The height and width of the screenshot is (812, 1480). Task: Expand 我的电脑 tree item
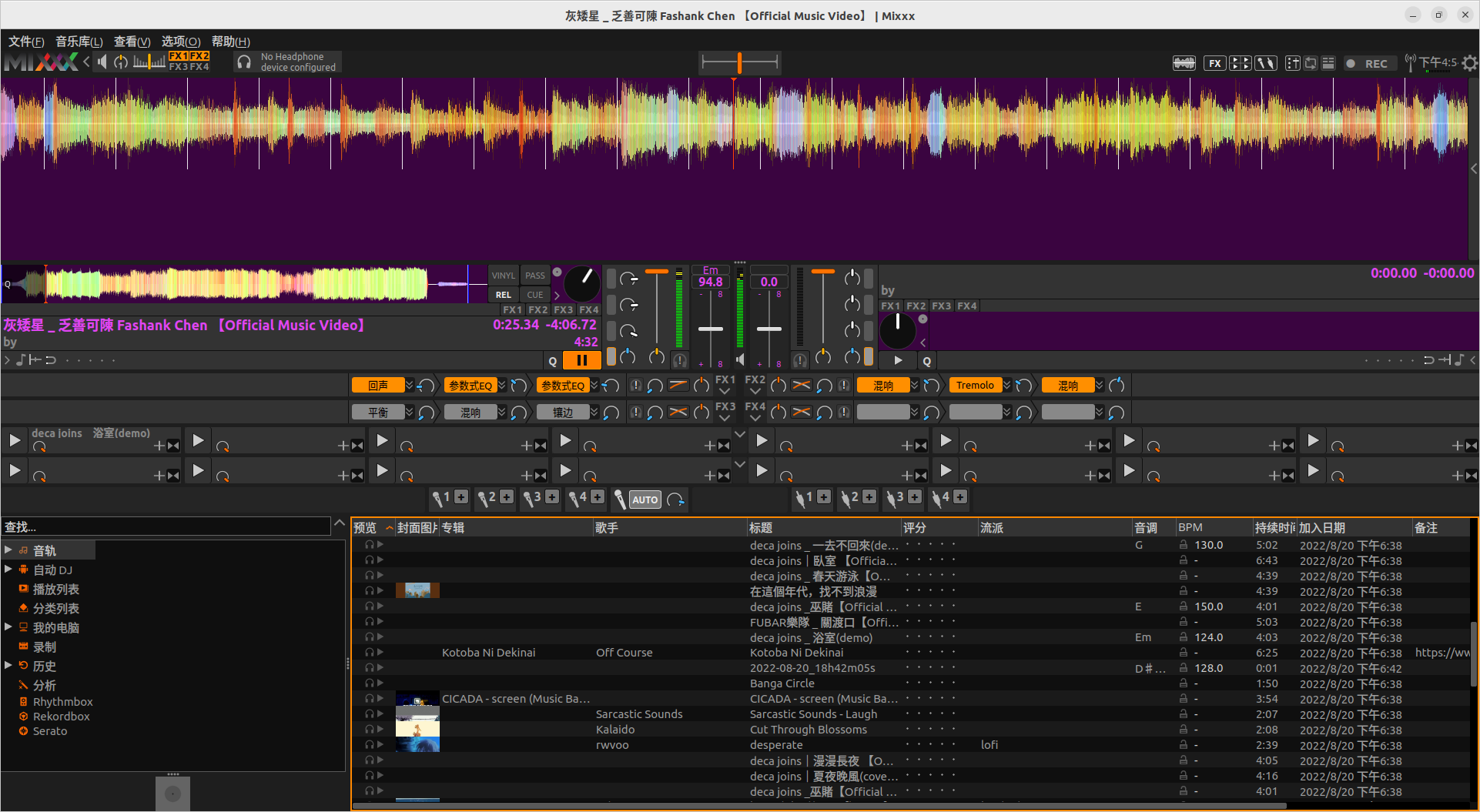8,627
